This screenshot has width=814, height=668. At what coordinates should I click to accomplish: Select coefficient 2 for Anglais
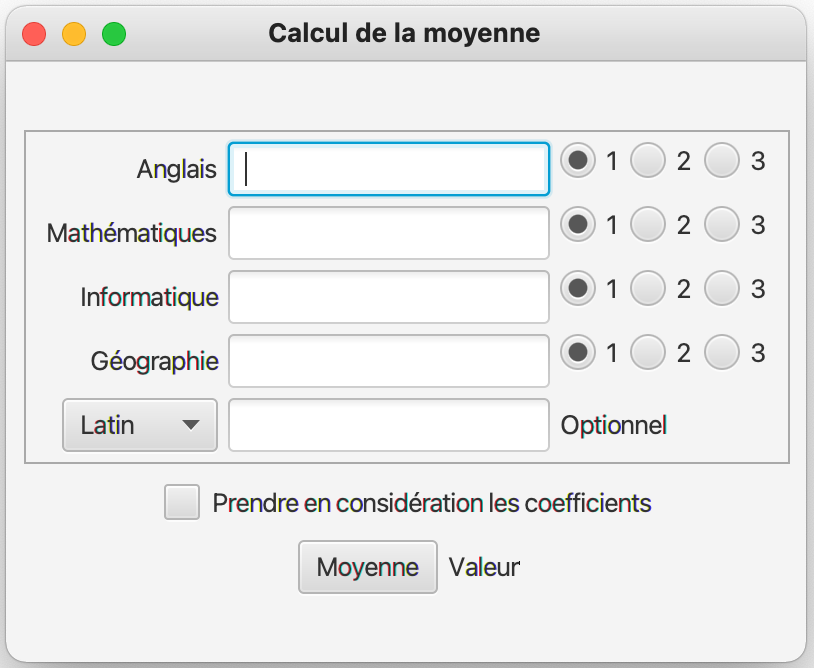(x=648, y=160)
